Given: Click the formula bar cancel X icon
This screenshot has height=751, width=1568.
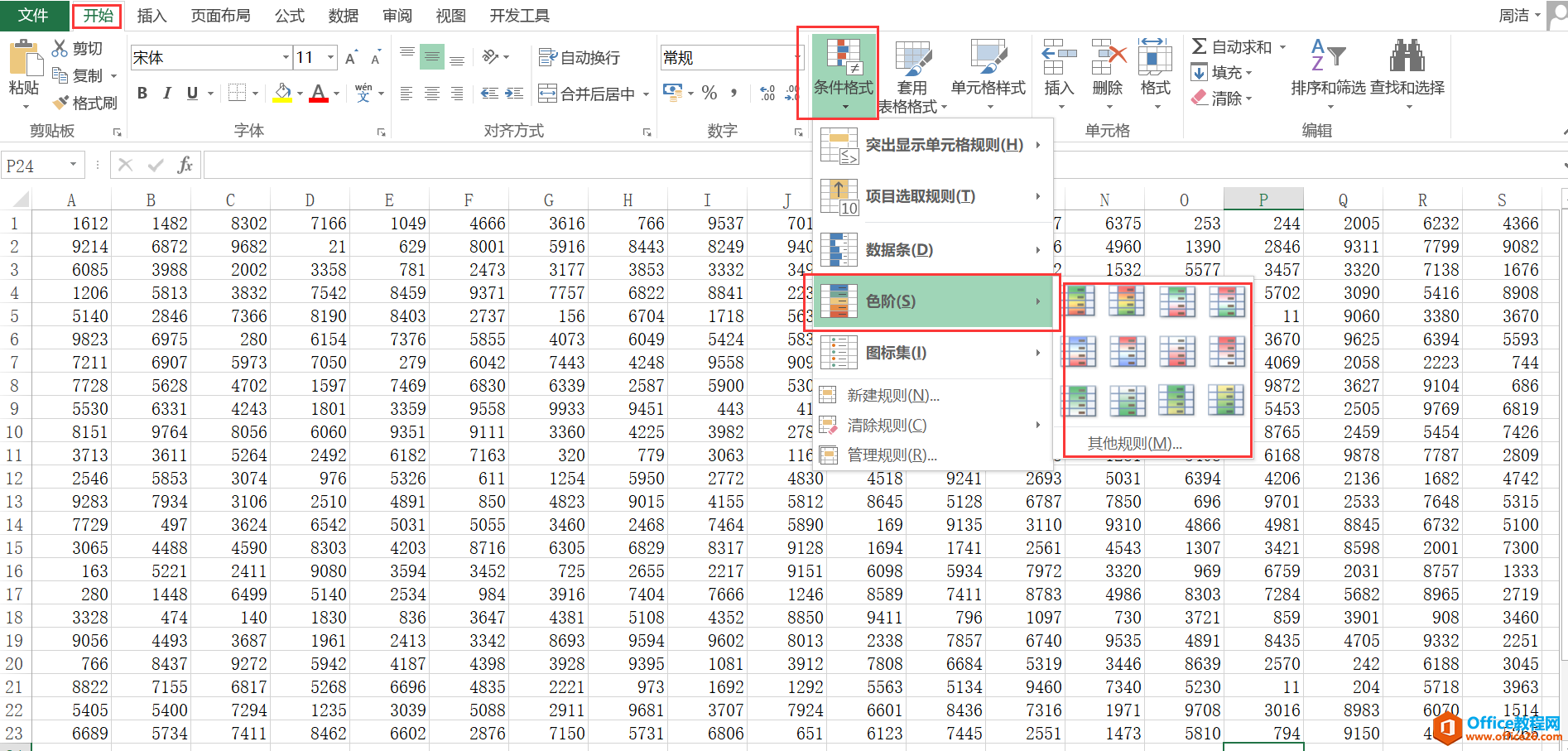Looking at the screenshot, I should 125,165.
